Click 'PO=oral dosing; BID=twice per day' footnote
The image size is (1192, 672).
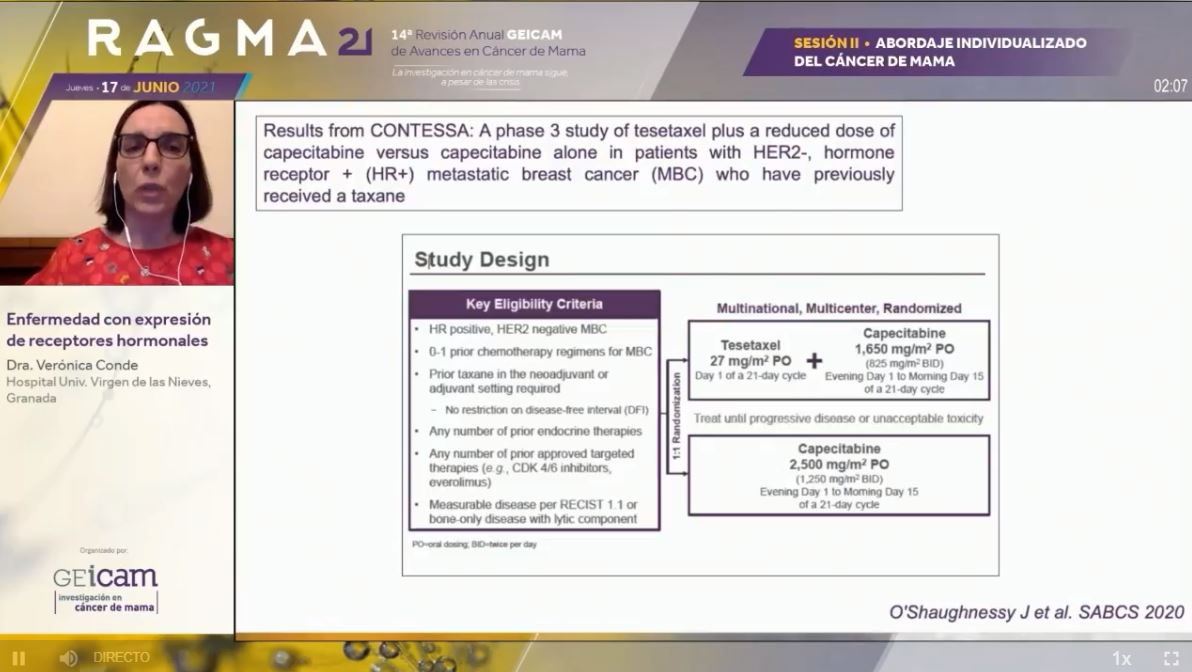(474, 544)
